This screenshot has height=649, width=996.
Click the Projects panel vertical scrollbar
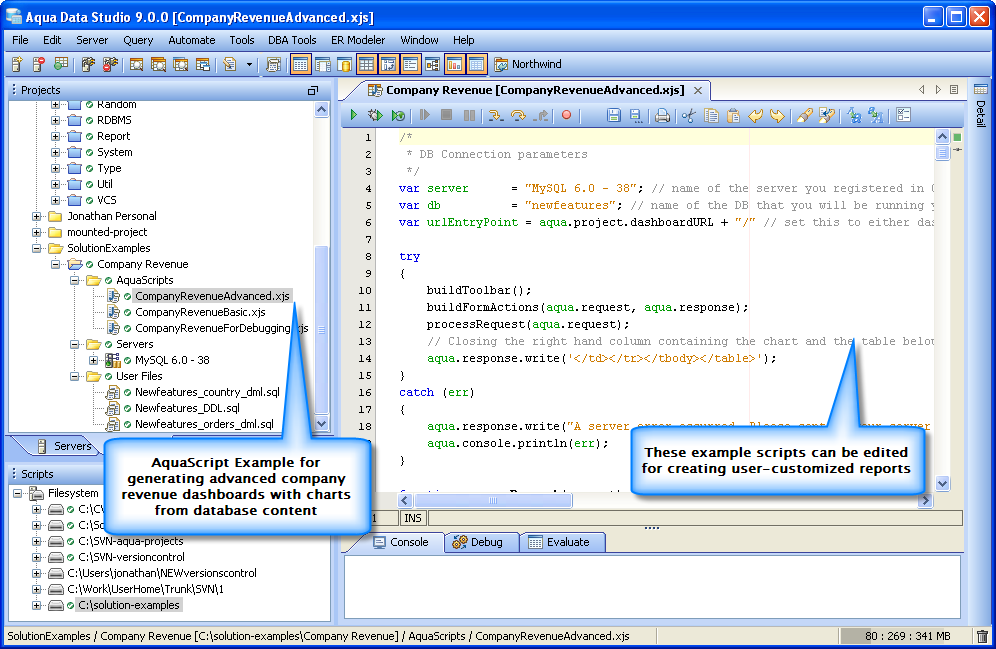[x=321, y=330]
